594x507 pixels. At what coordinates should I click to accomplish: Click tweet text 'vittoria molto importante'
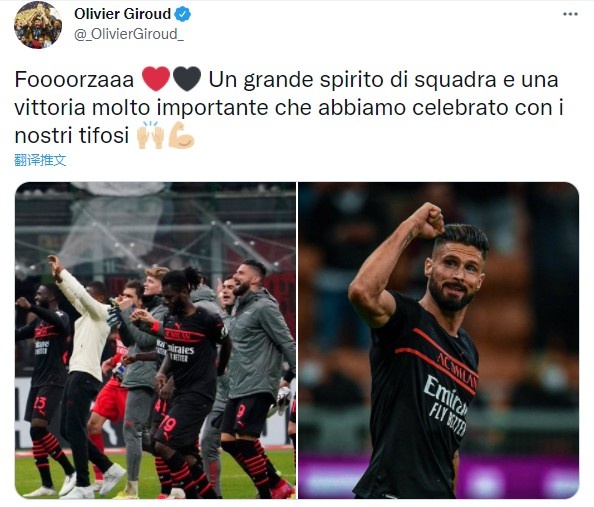[142, 108]
